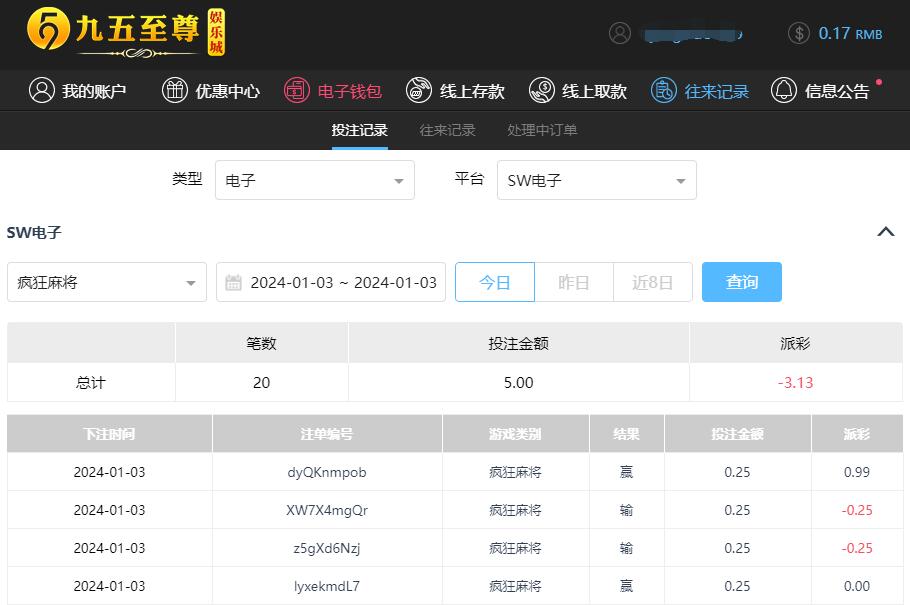The width and height of the screenshot is (910, 605).
Task: Switch to 投注记录 tab
Action: tap(360, 130)
